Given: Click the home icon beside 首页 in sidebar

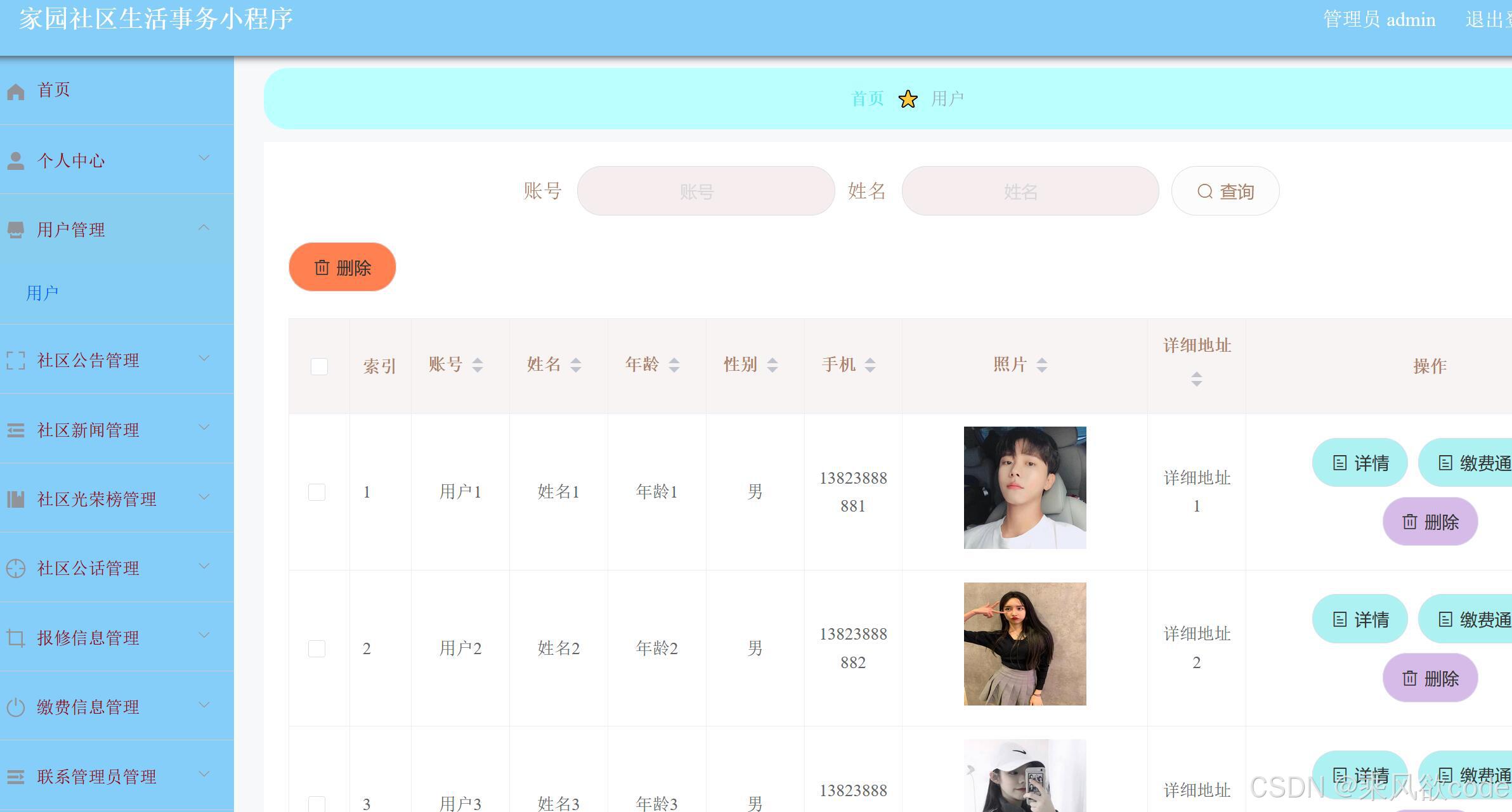Looking at the screenshot, I should [x=16, y=92].
